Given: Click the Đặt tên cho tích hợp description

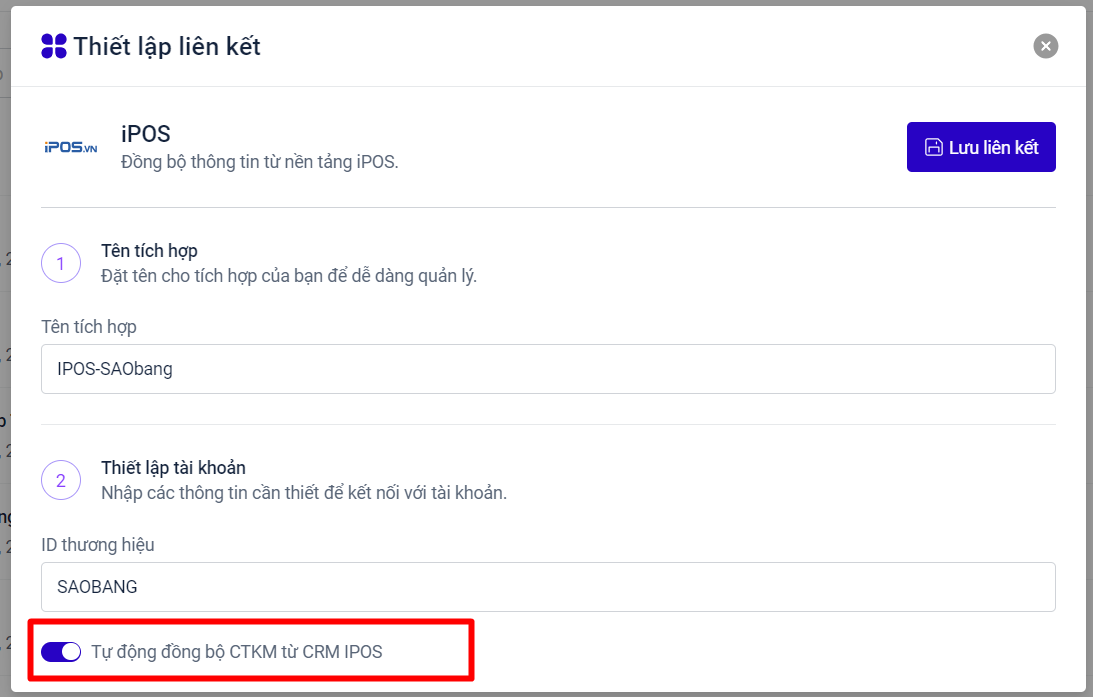Looking at the screenshot, I should pos(289,276).
